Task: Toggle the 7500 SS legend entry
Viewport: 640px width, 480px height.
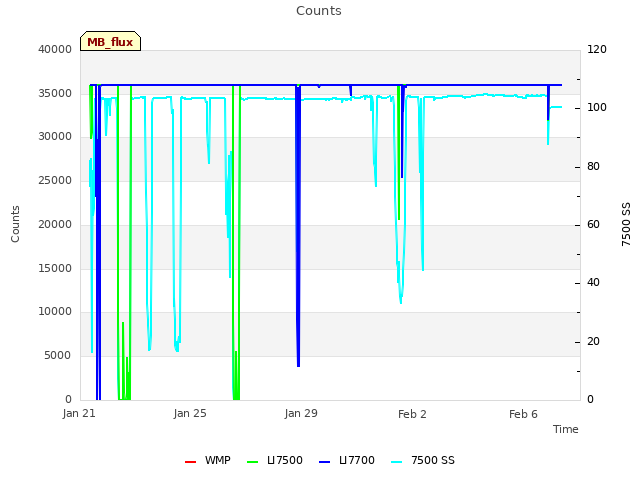Action: [x=422, y=460]
